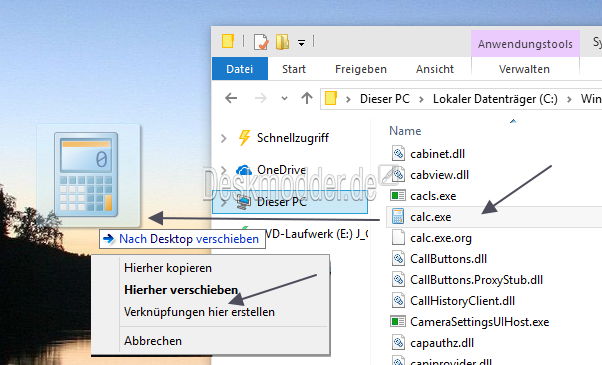
Task: Click the calc.exe calculator icon in list
Action: coord(398,217)
